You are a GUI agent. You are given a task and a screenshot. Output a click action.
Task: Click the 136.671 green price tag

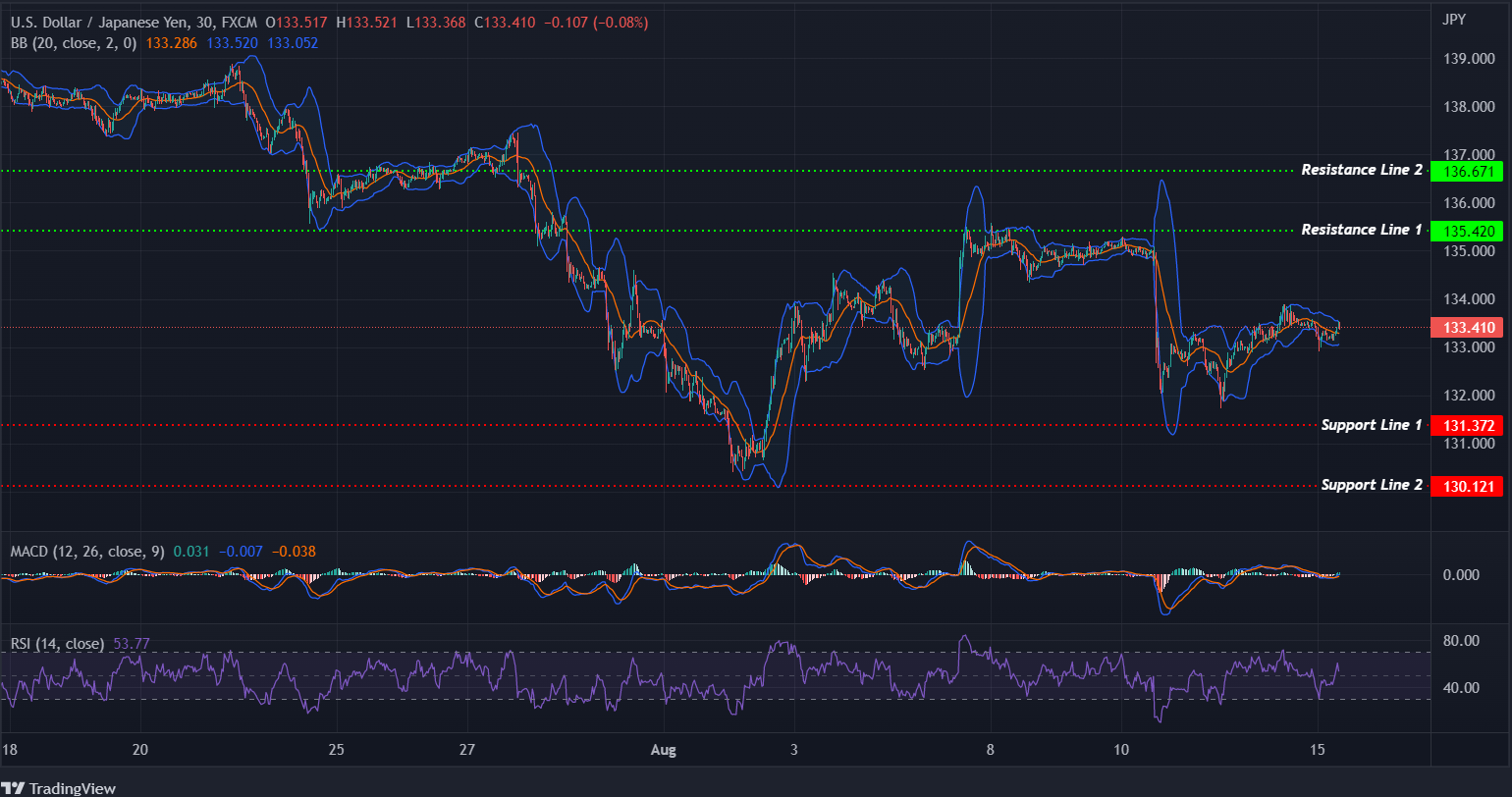coord(1467,171)
